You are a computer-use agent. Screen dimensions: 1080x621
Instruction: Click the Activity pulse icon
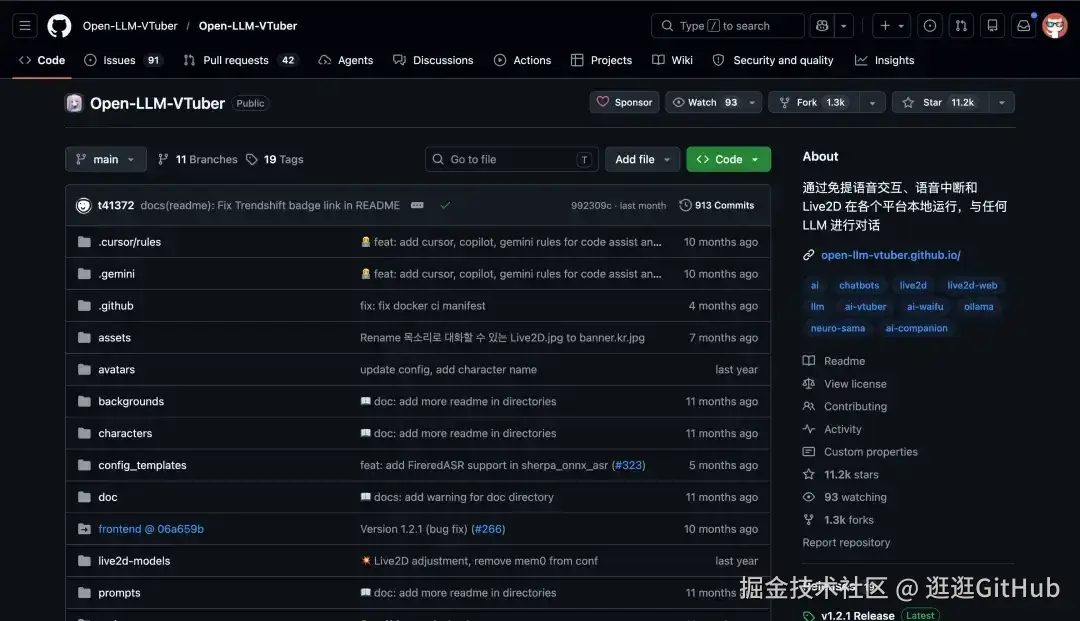tap(809, 429)
